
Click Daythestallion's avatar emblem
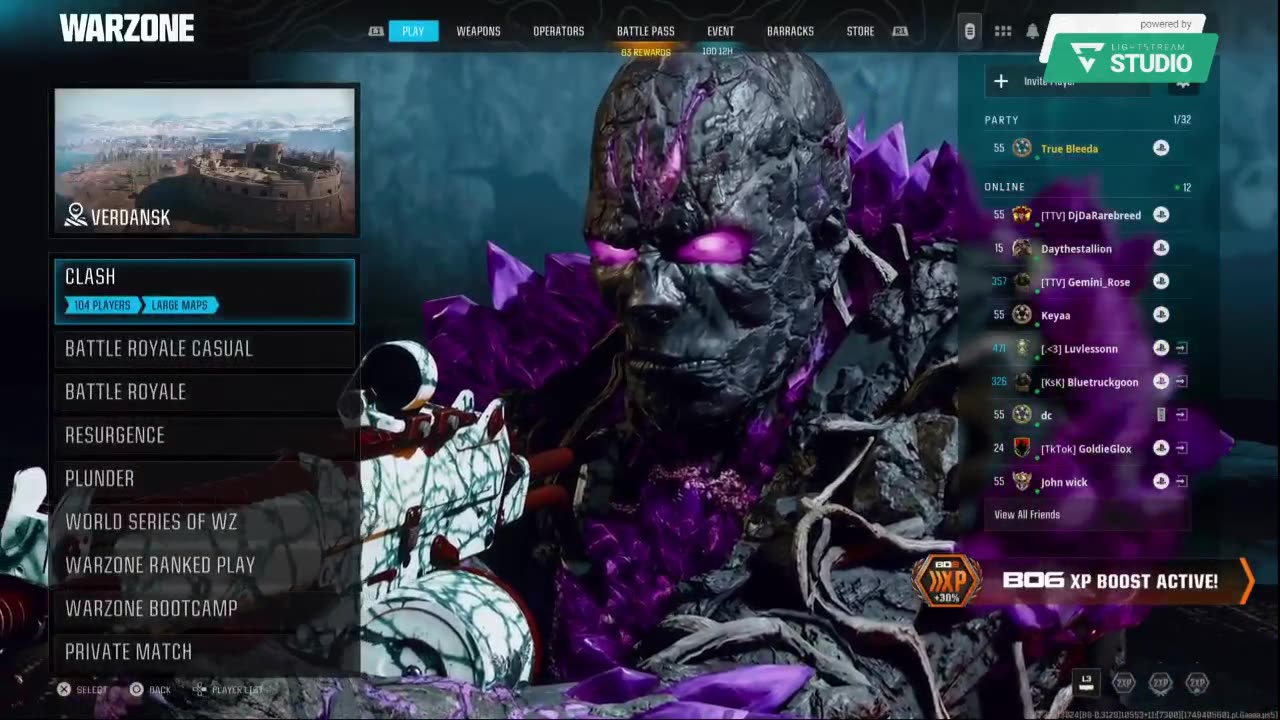[1021, 248]
